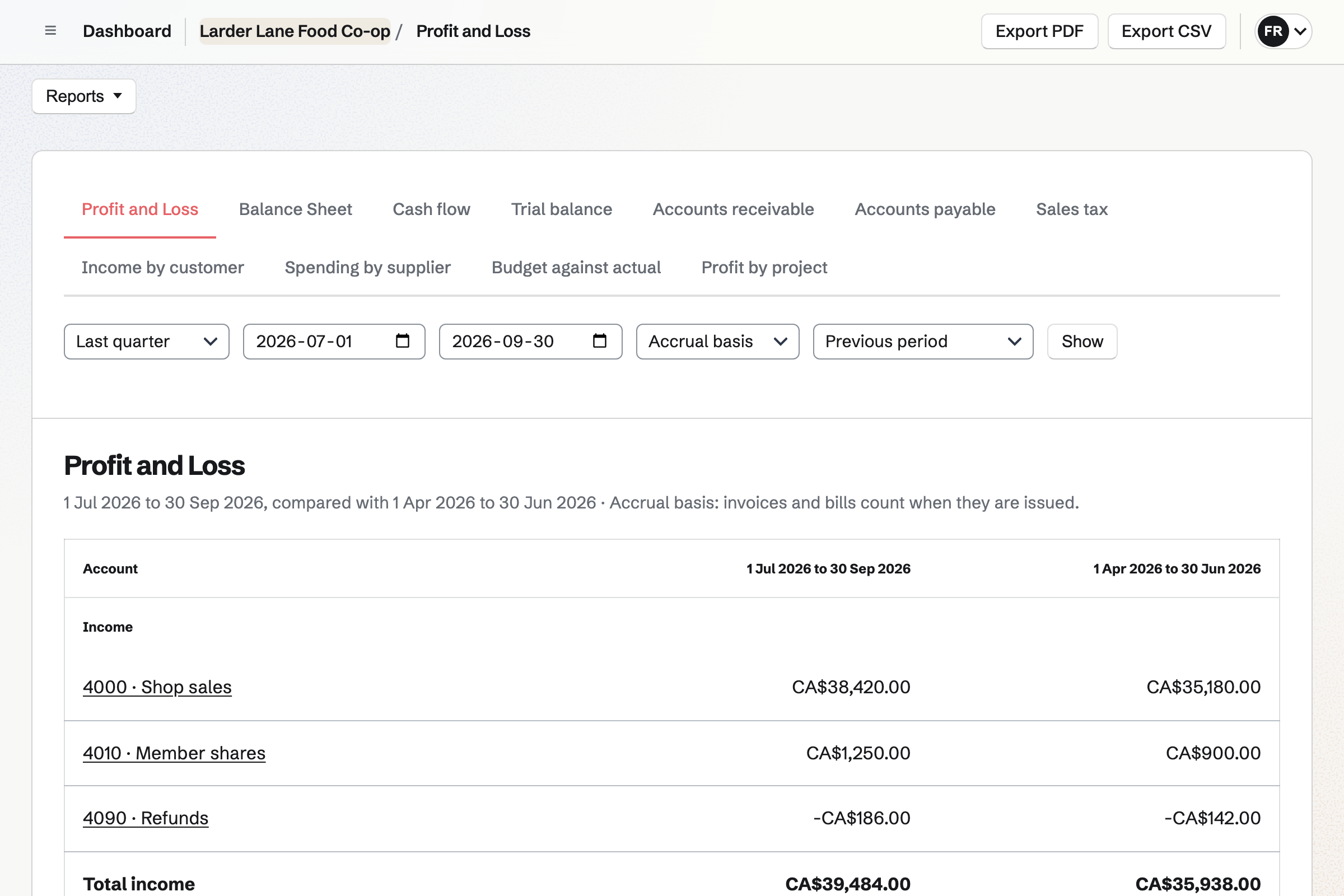Click the chevron next to the FR avatar
This screenshot has height=896, width=1344.
coord(1300,31)
